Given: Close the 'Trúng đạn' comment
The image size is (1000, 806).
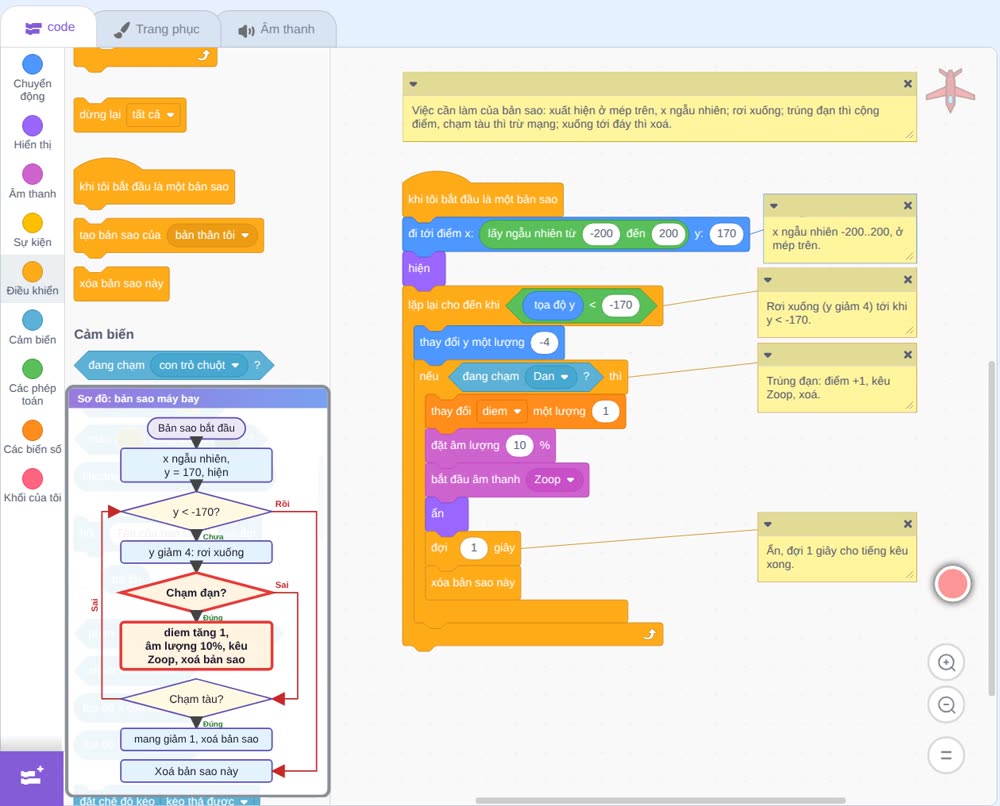Looking at the screenshot, I should click(908, 355).
